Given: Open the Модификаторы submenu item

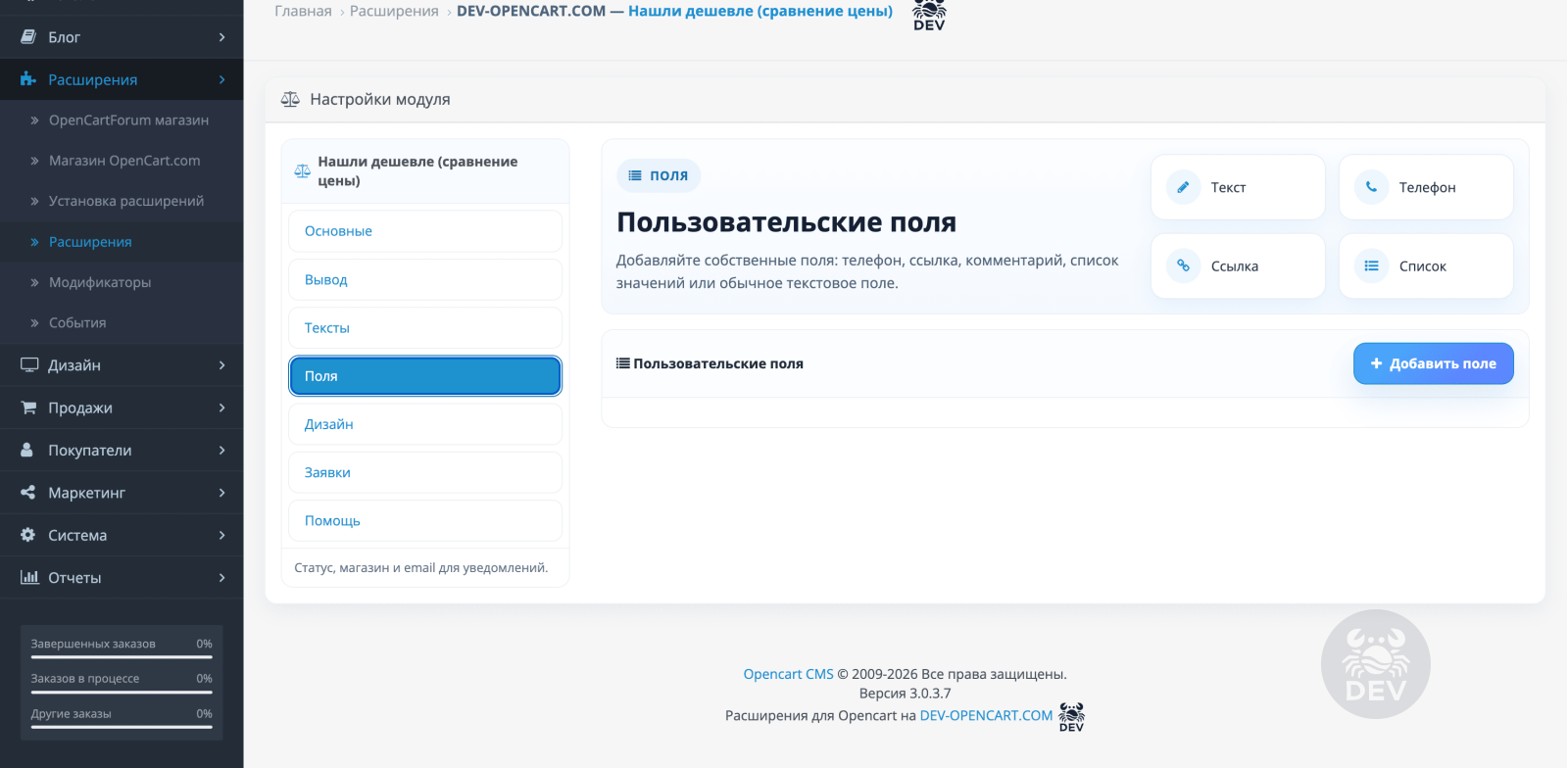Looking at the screenshot, I should tap(122, 282).
